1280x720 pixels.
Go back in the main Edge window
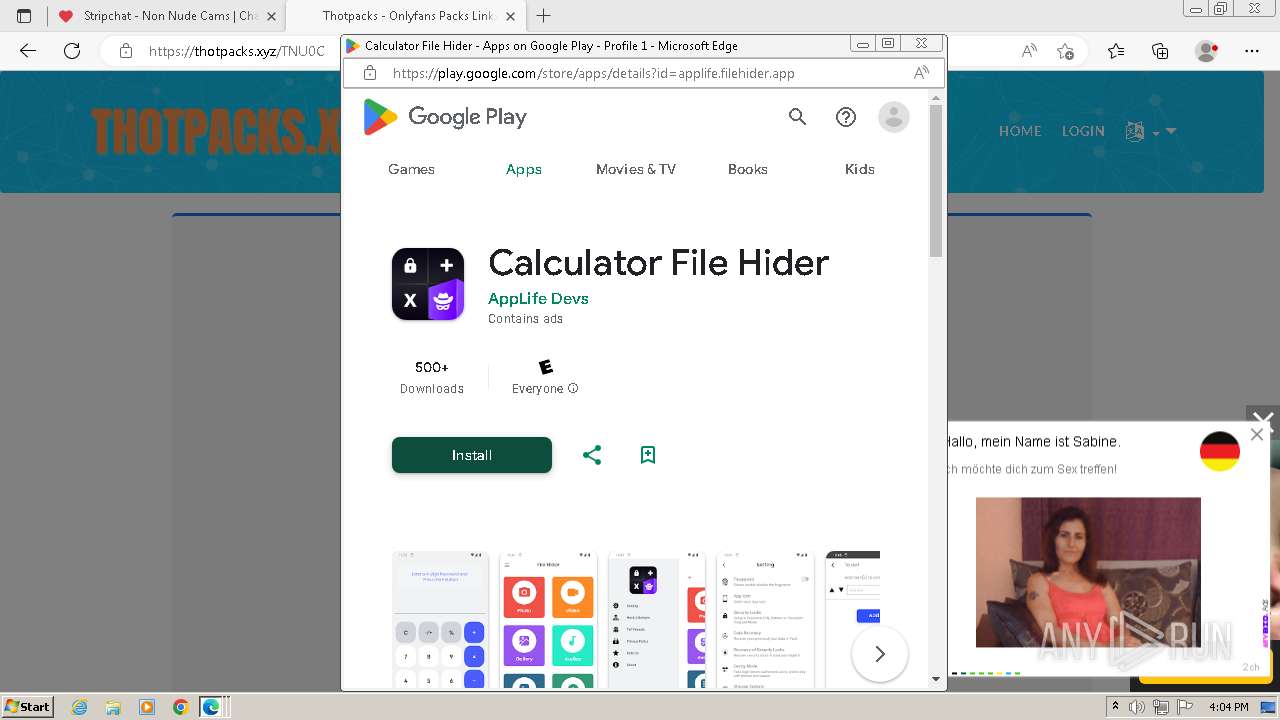point(28,51)
